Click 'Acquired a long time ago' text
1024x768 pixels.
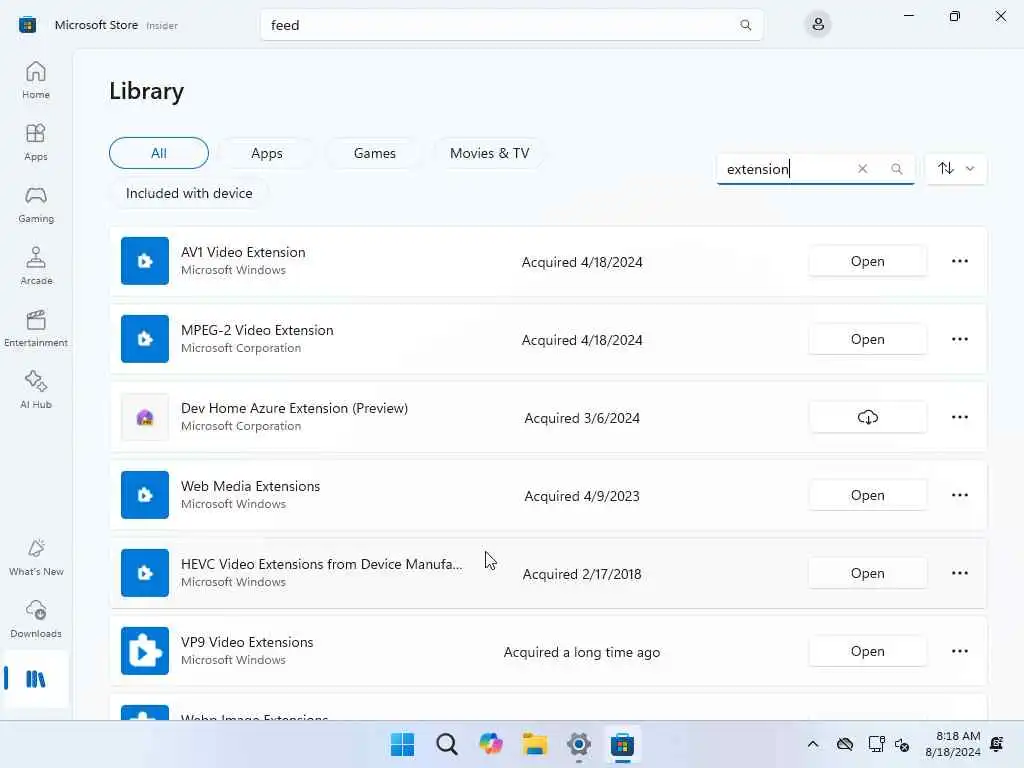(x=581, y=652)
